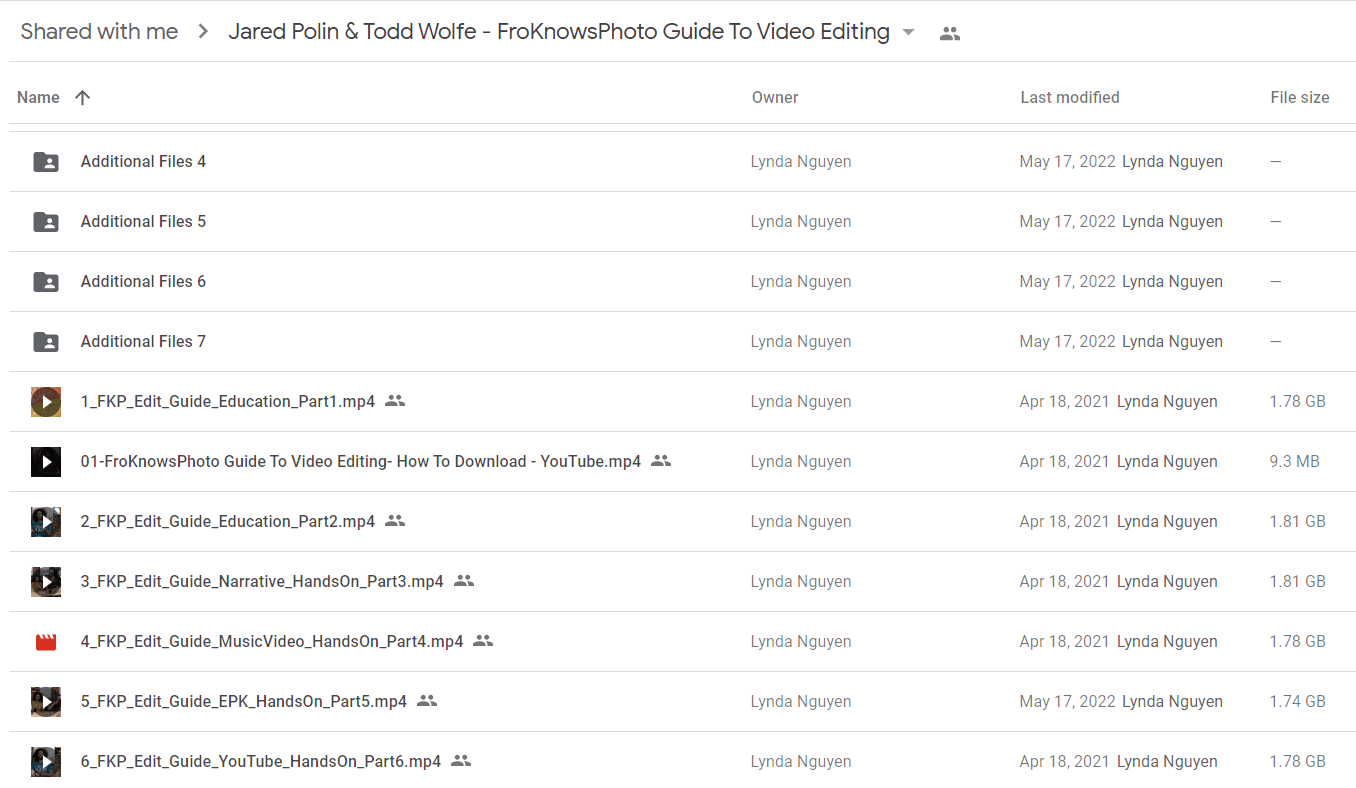Click the folder icon next to Additional Files 6
Image resolution: width=1356 pixels, height=788 pixels.
(x=46, y=282)
